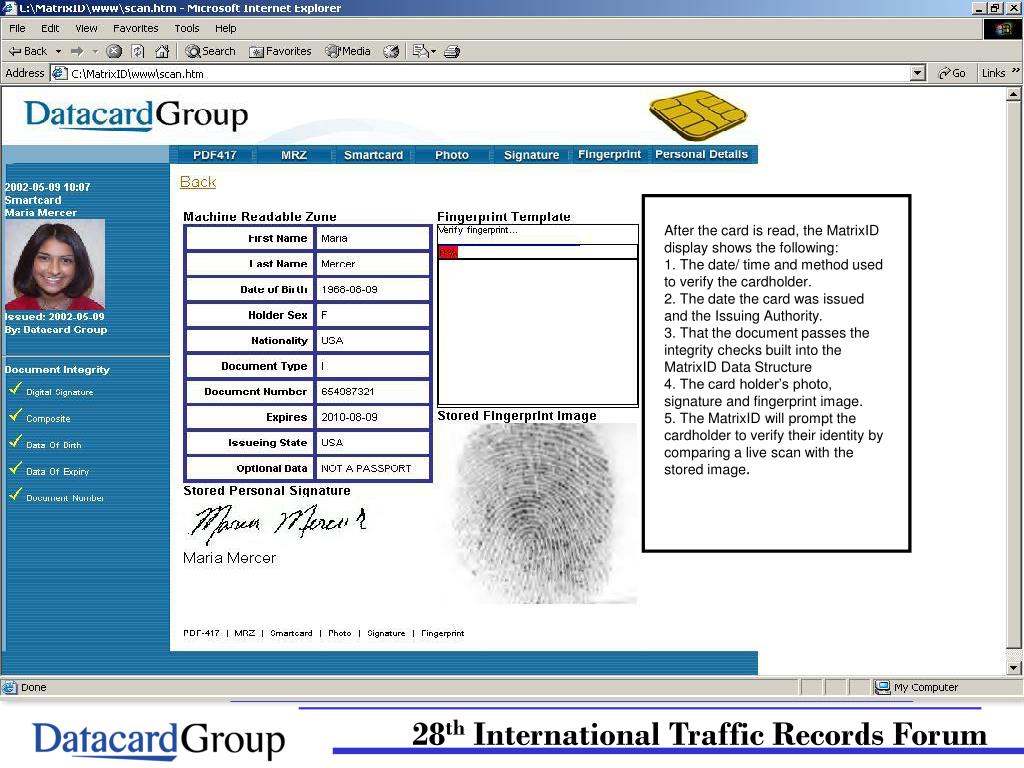Select the Date of Birth value "1966-06-09"
The width and height of the screenshot is (1024, 768).
349,289
